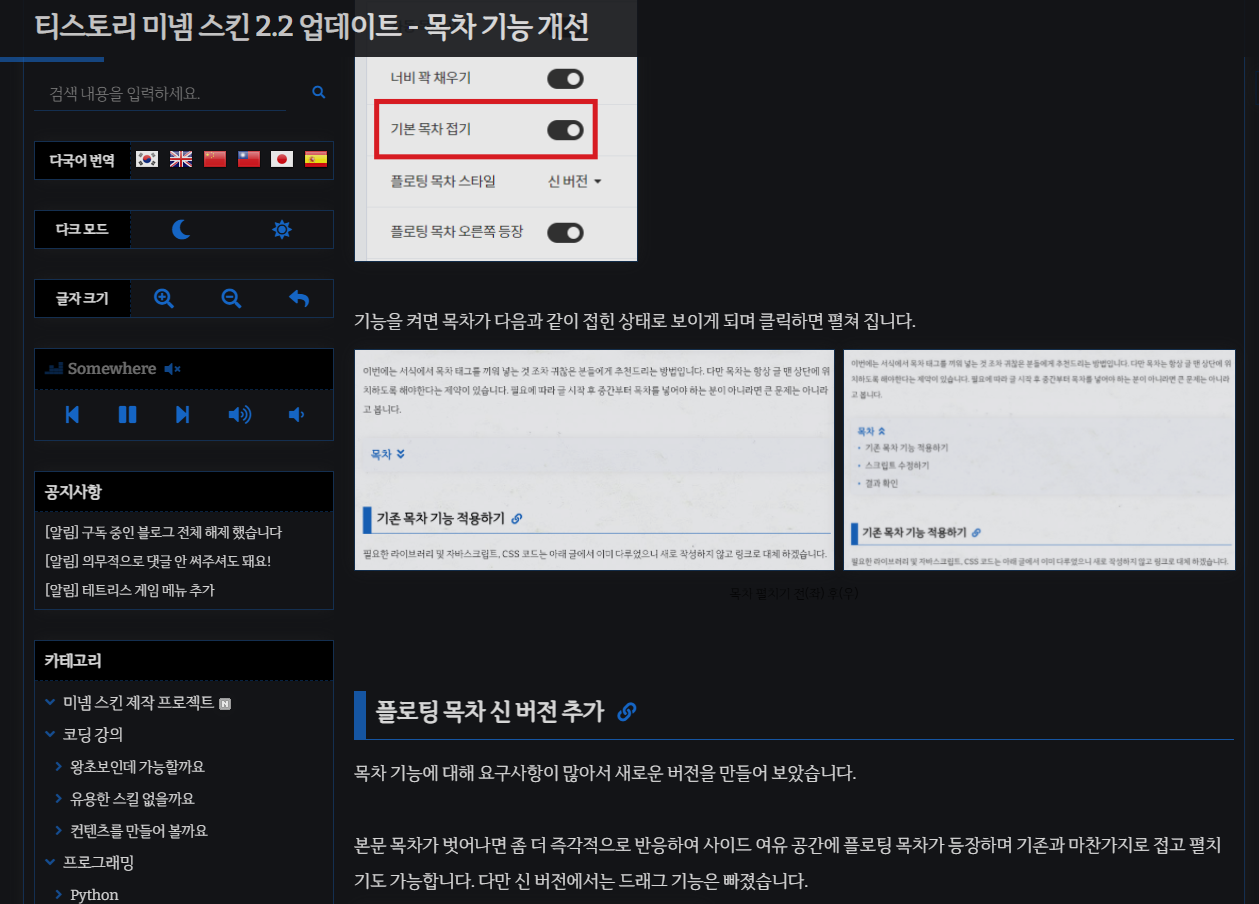This screenshot has width=1259, height=904.
Task: Open notice 의무적으로 댓글 안 써주셔도 돼요
Action: point(158,561)
